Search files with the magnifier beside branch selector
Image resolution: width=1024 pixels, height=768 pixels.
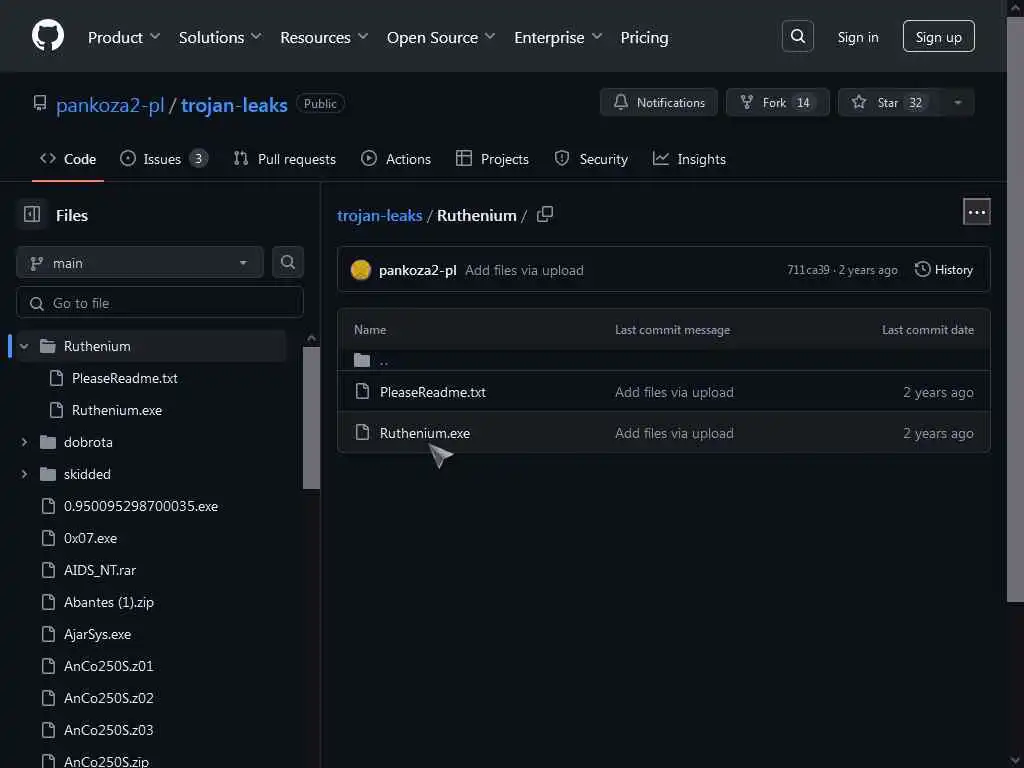point(287,263)
